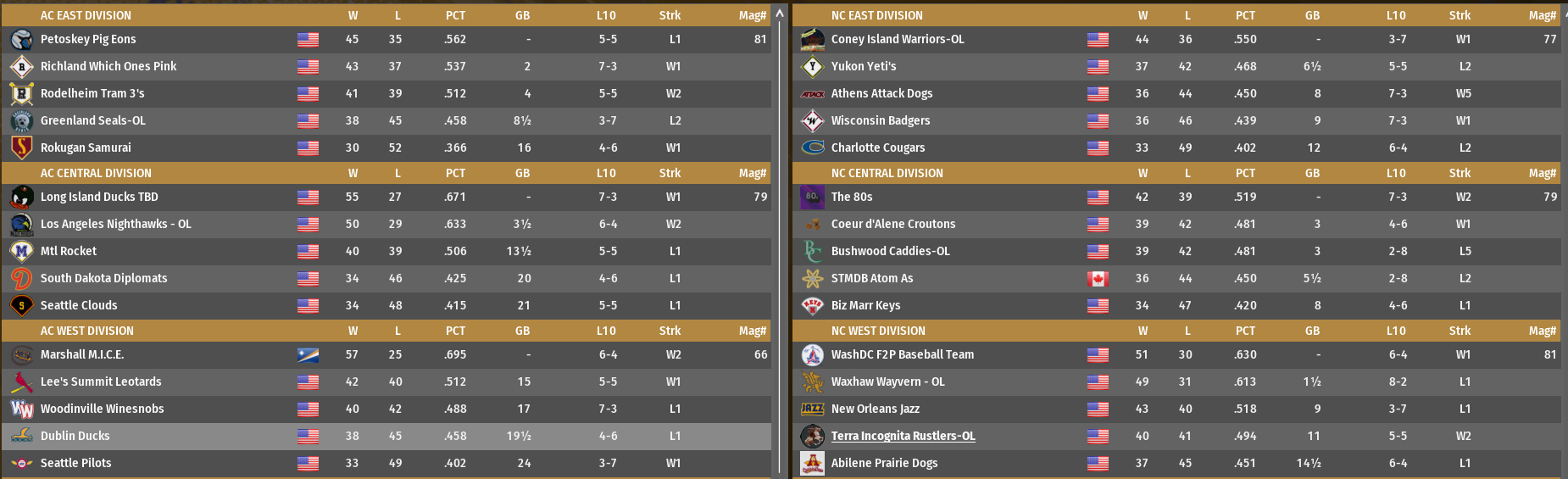Select the Yukon Yeti's team name
Image resolution: width=1568 pixels, height=479 pixels.
coord(863,67)
